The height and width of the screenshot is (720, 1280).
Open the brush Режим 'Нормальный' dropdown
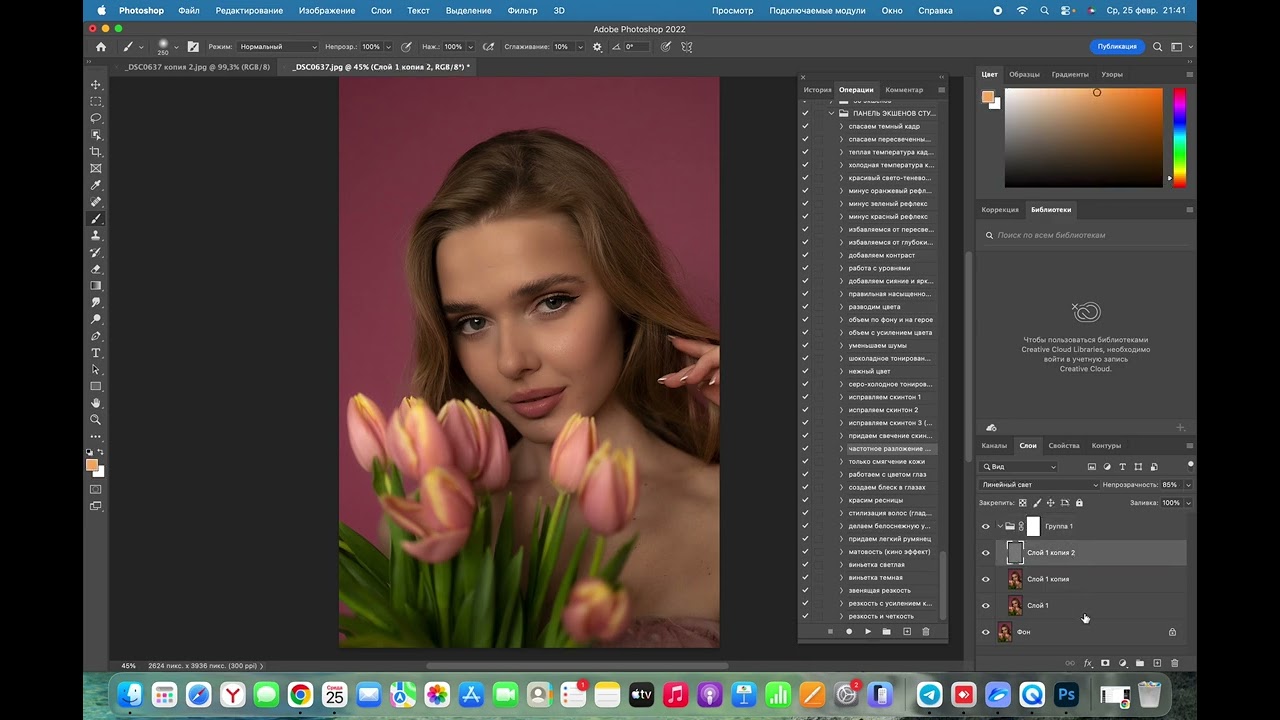(278, 47)
